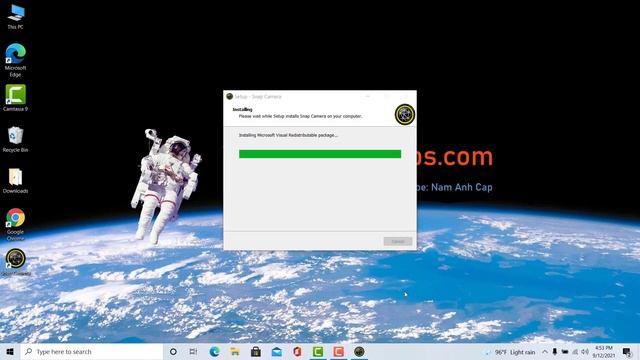Image resolution: width=640 pixels, height=360 pixels.
Task: Close the Snap Camera setup window
Action: (406, 96)
